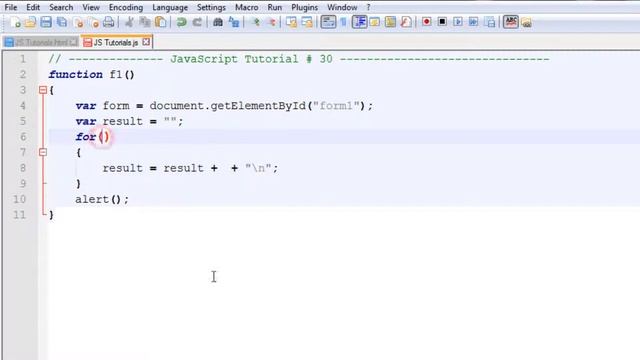
Task: Open the Run menu
Action: tap(274, 7)
